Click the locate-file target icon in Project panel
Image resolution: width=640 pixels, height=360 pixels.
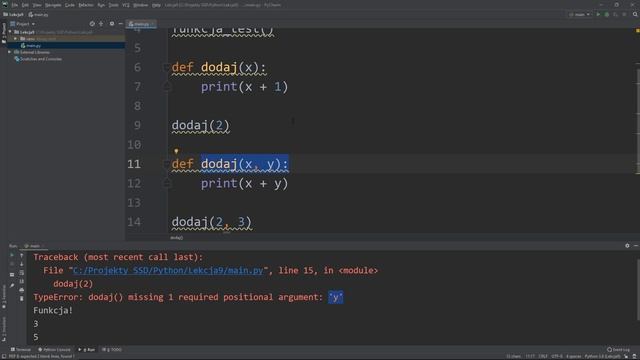click(x=92, y=24)
